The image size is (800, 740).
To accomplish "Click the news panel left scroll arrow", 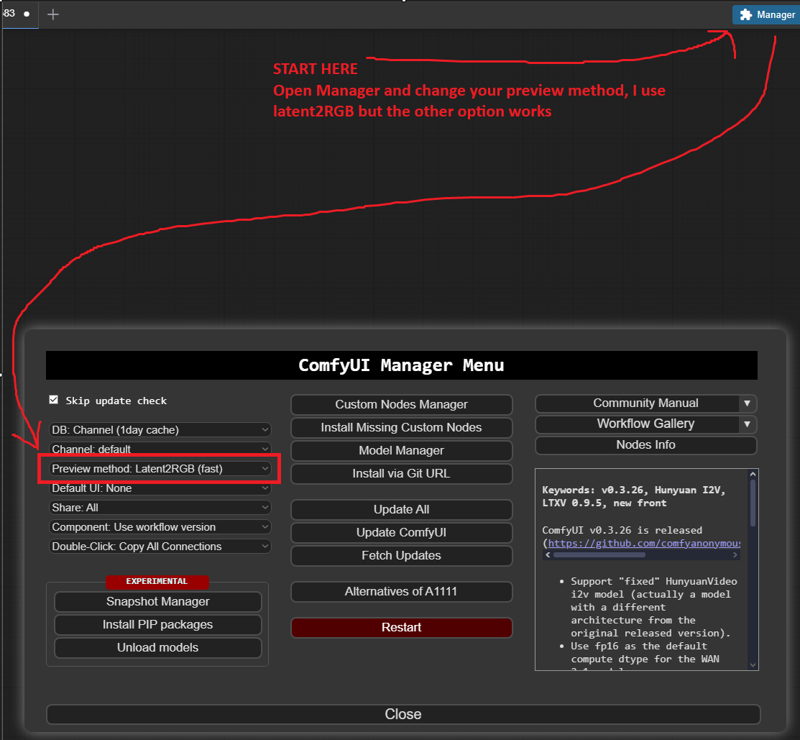I will coord(548,555).
